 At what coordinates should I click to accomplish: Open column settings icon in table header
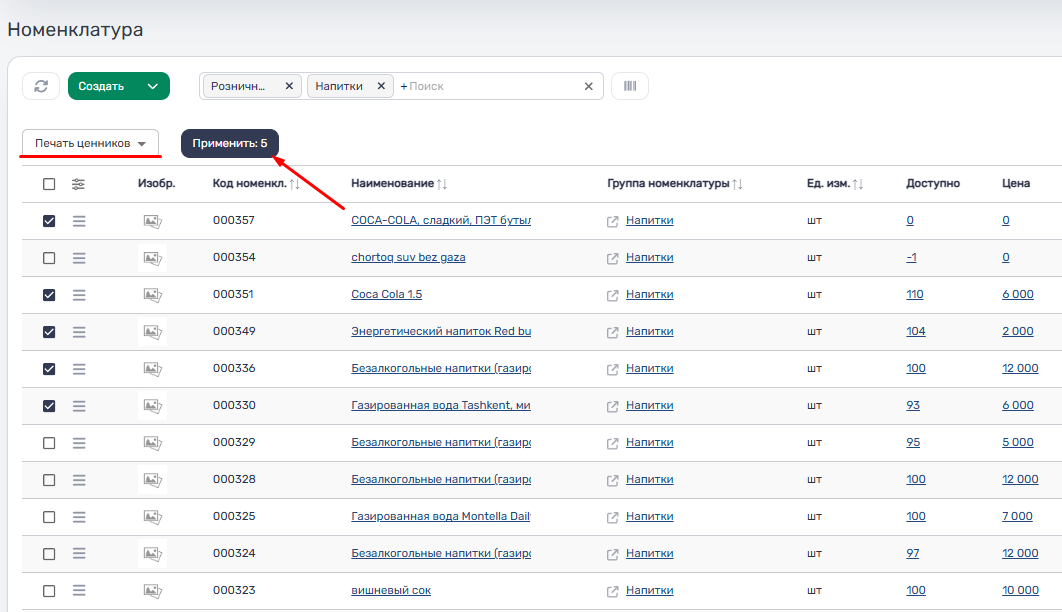point(79,184)
